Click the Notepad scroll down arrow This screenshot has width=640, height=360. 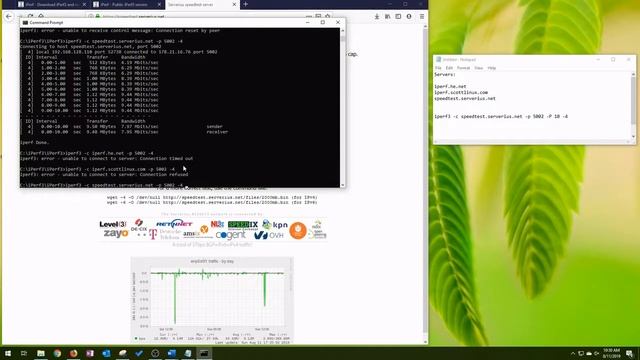633,136
